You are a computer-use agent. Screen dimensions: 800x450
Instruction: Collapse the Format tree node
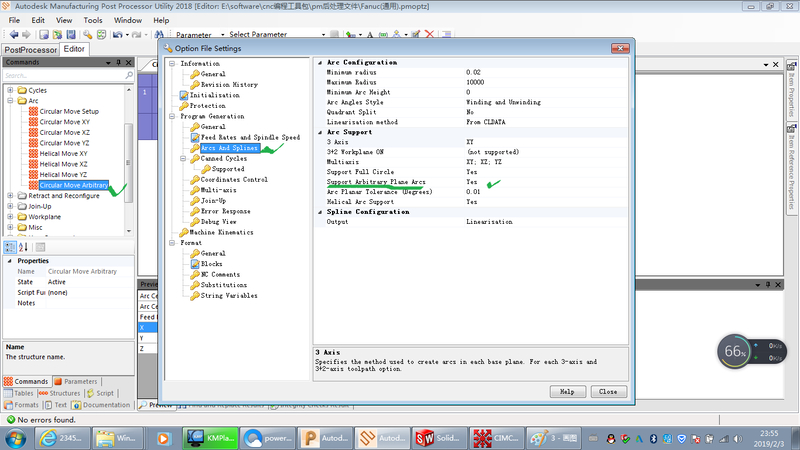coord(171,243)
